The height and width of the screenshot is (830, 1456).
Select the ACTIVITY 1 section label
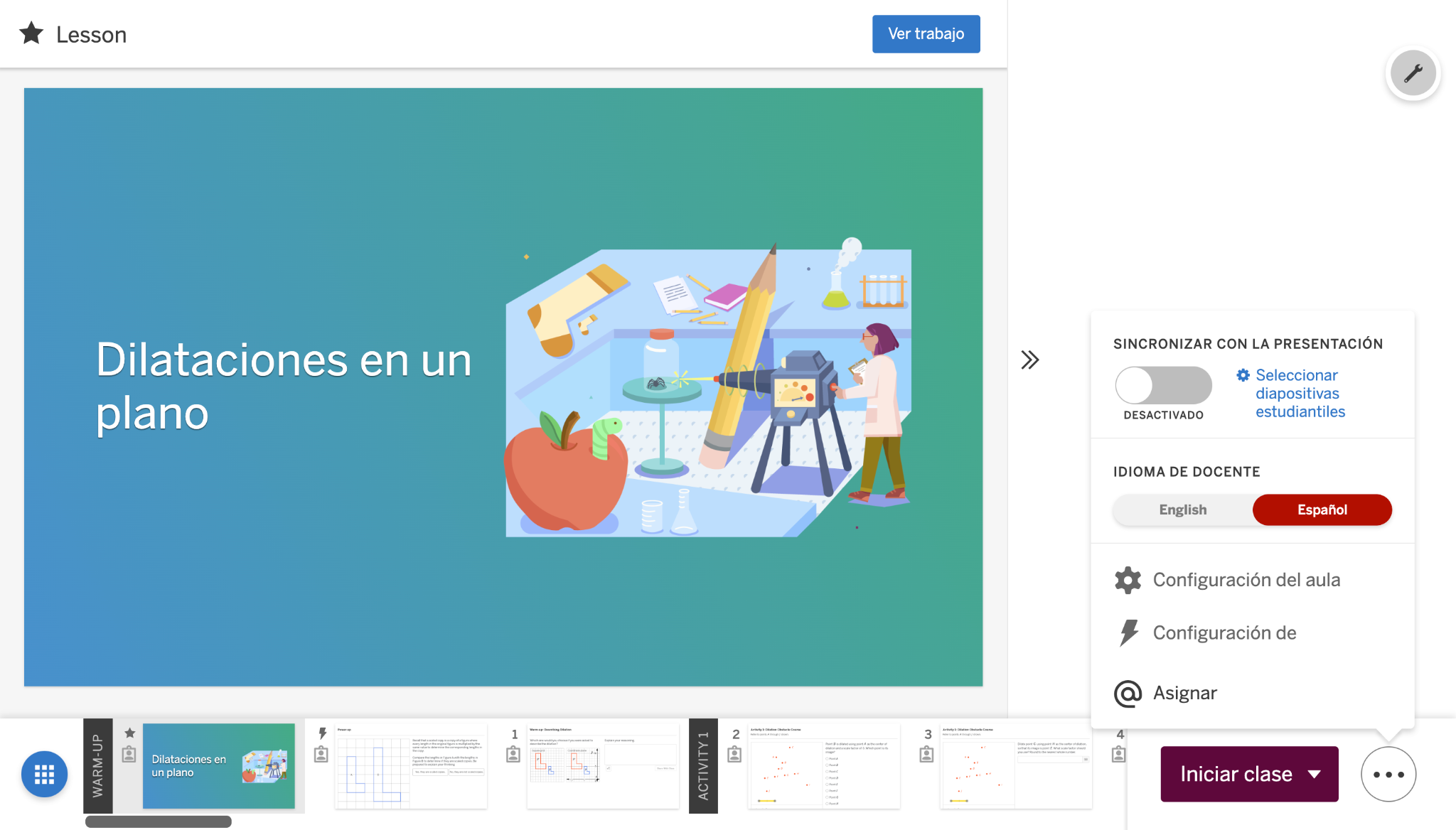[704, 765]
